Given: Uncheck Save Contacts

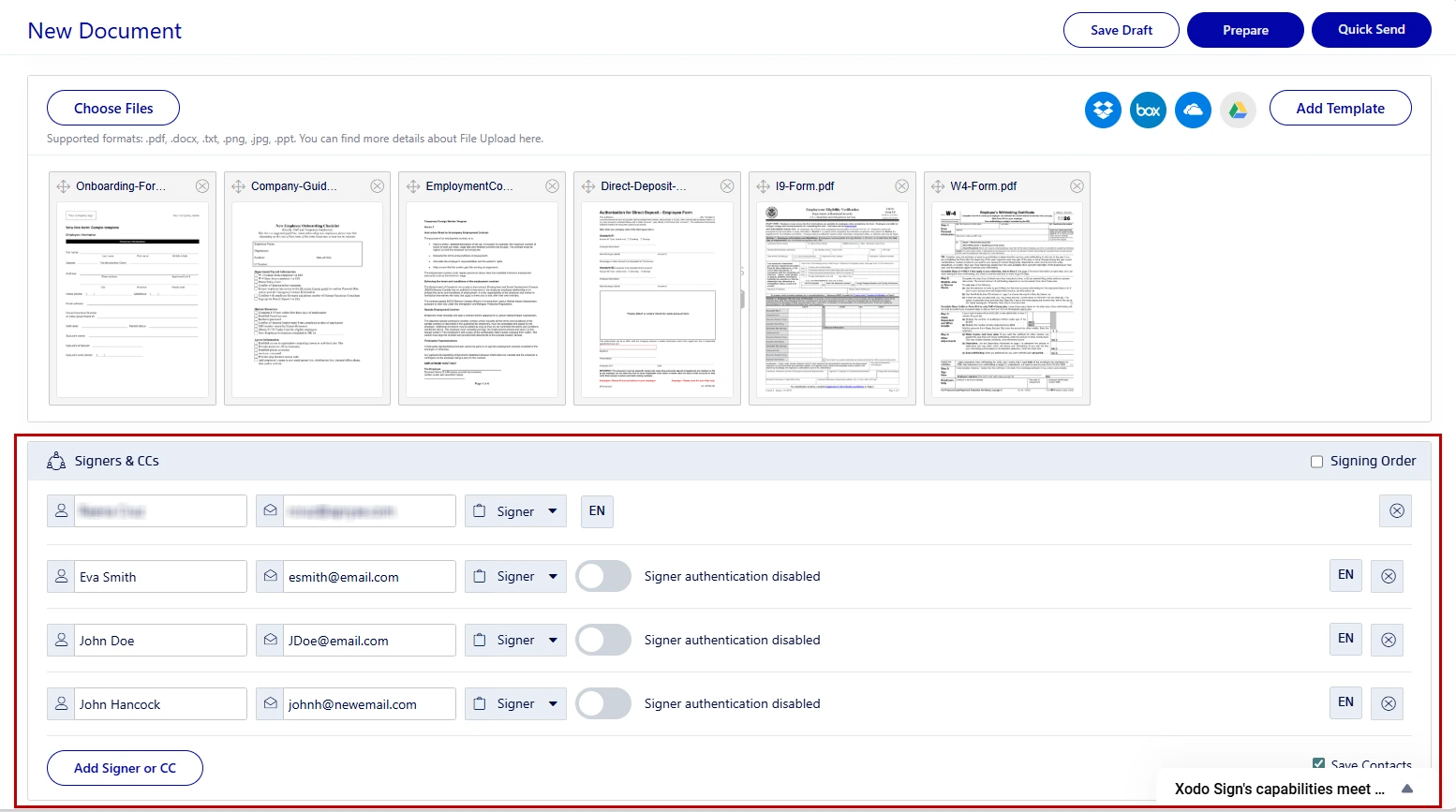Looking at the screenshot, I should pos(1318,764).
